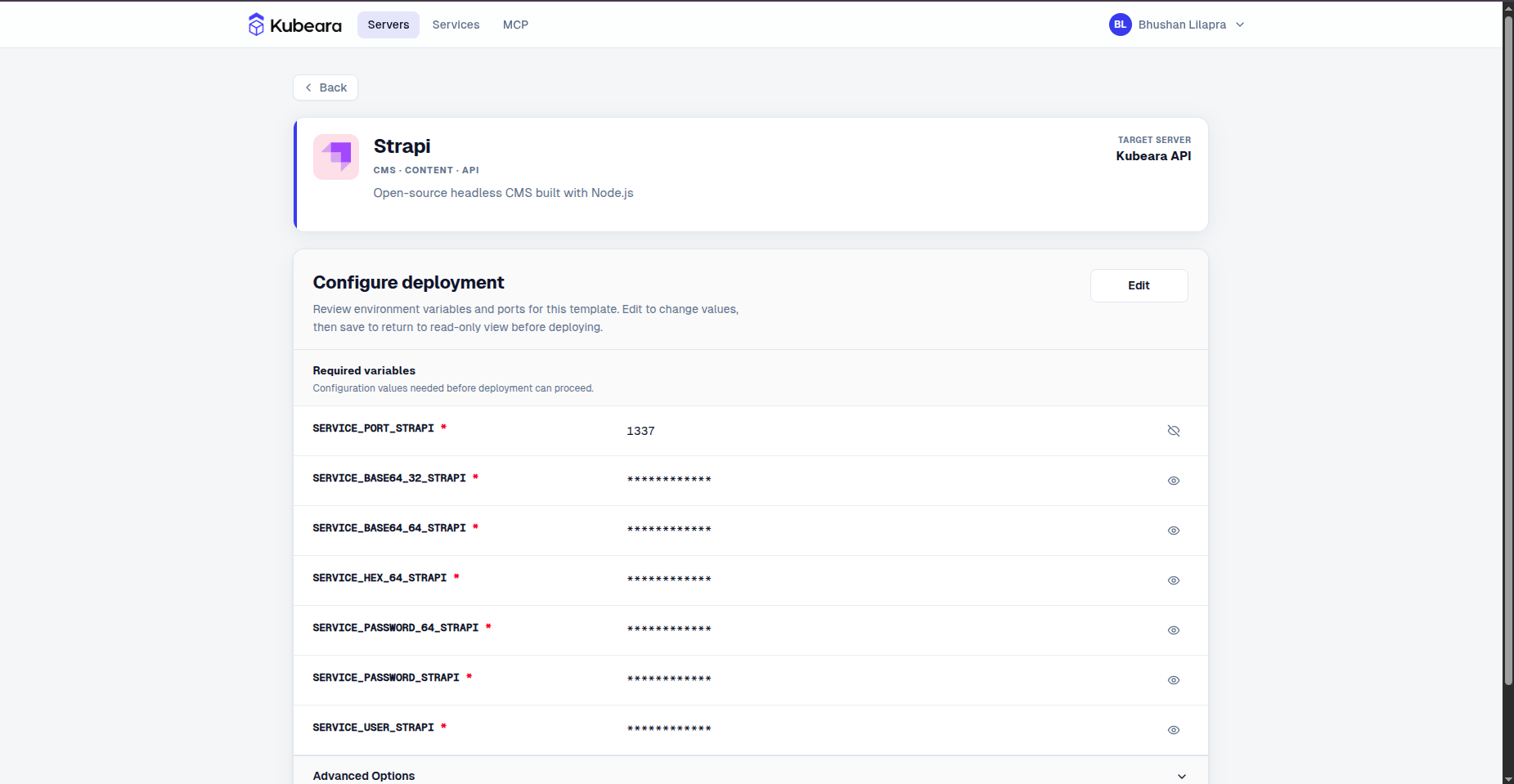Show the SERVICE_PASSWORD_64_STRAPI value

pos(1174,630)
